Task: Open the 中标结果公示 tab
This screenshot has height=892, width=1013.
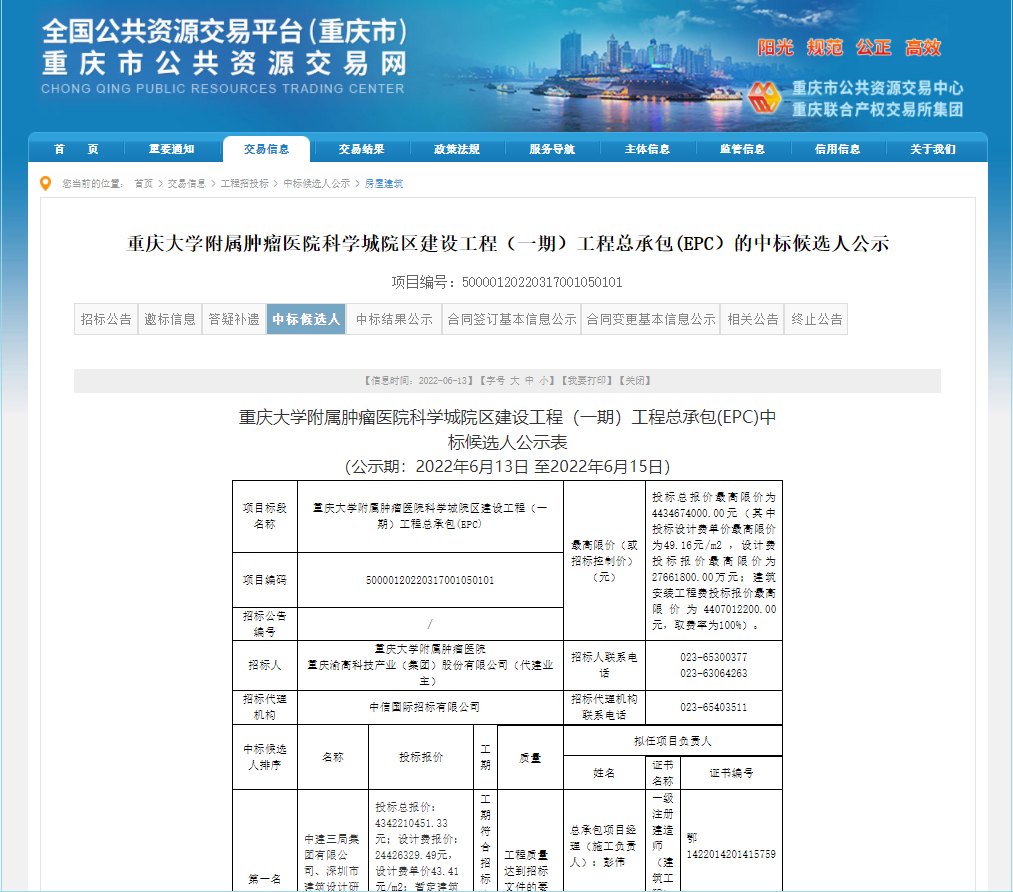Action: pyautogui.click(x=394, y=319)
